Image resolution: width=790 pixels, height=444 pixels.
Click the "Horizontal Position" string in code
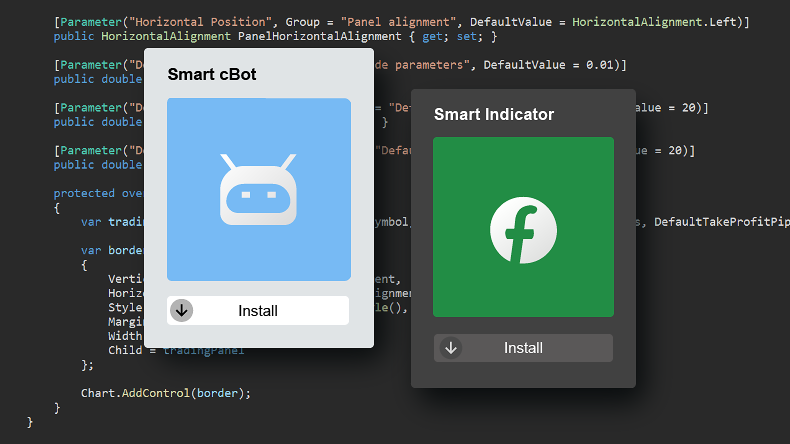pos(201,22)
